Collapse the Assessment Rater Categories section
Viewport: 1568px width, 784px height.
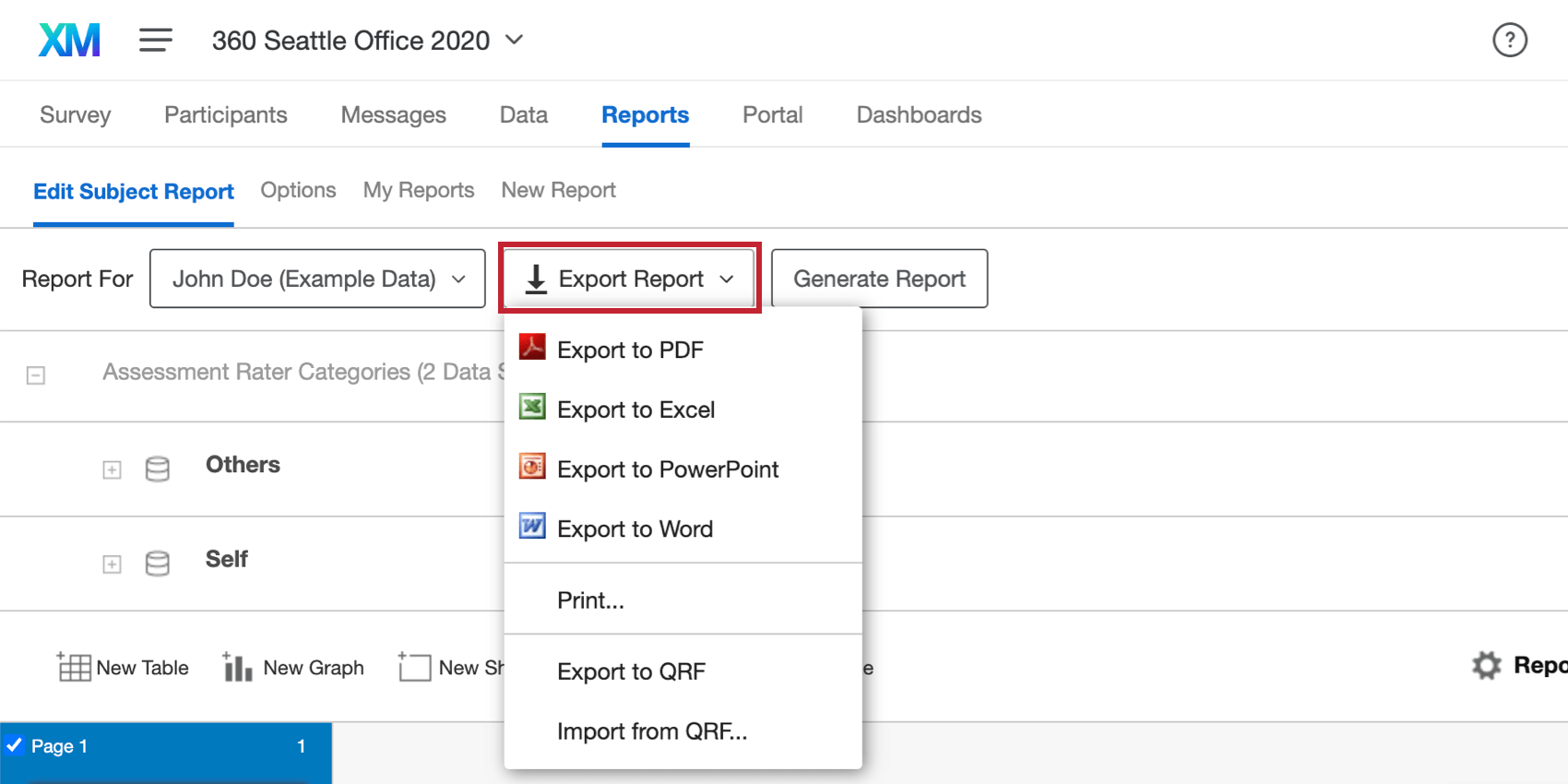36,374
